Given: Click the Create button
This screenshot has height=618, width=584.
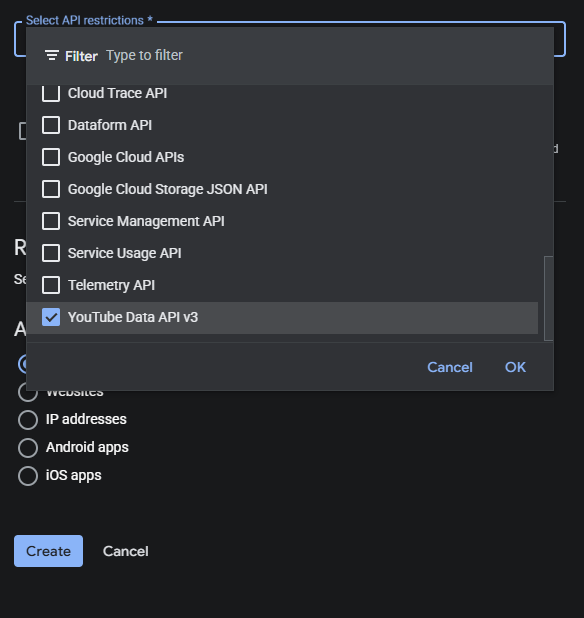Looking at the screenshot, I should 48,551.
